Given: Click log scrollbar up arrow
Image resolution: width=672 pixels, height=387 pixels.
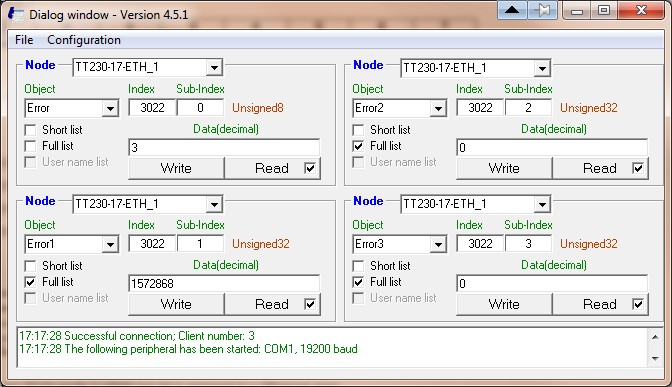Looking at the screenshot, I should [x=655, y=337].
